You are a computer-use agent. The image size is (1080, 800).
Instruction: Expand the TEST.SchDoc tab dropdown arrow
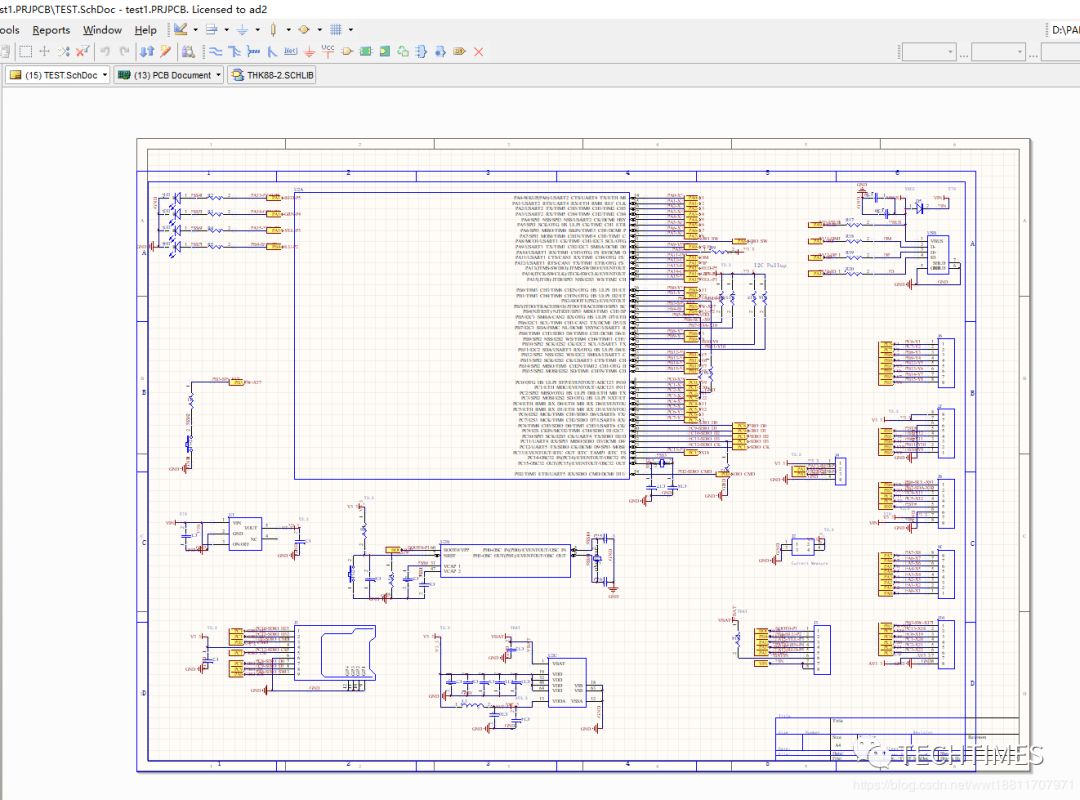pos(104,75)
